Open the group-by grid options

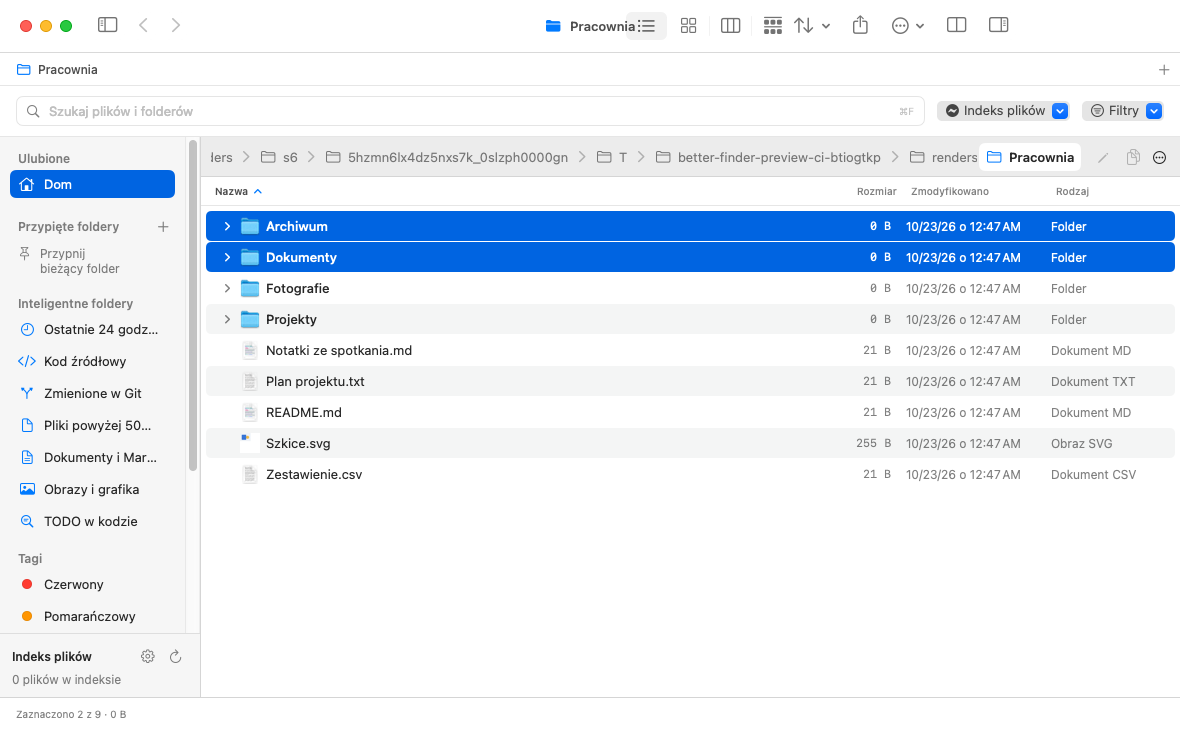773,26
